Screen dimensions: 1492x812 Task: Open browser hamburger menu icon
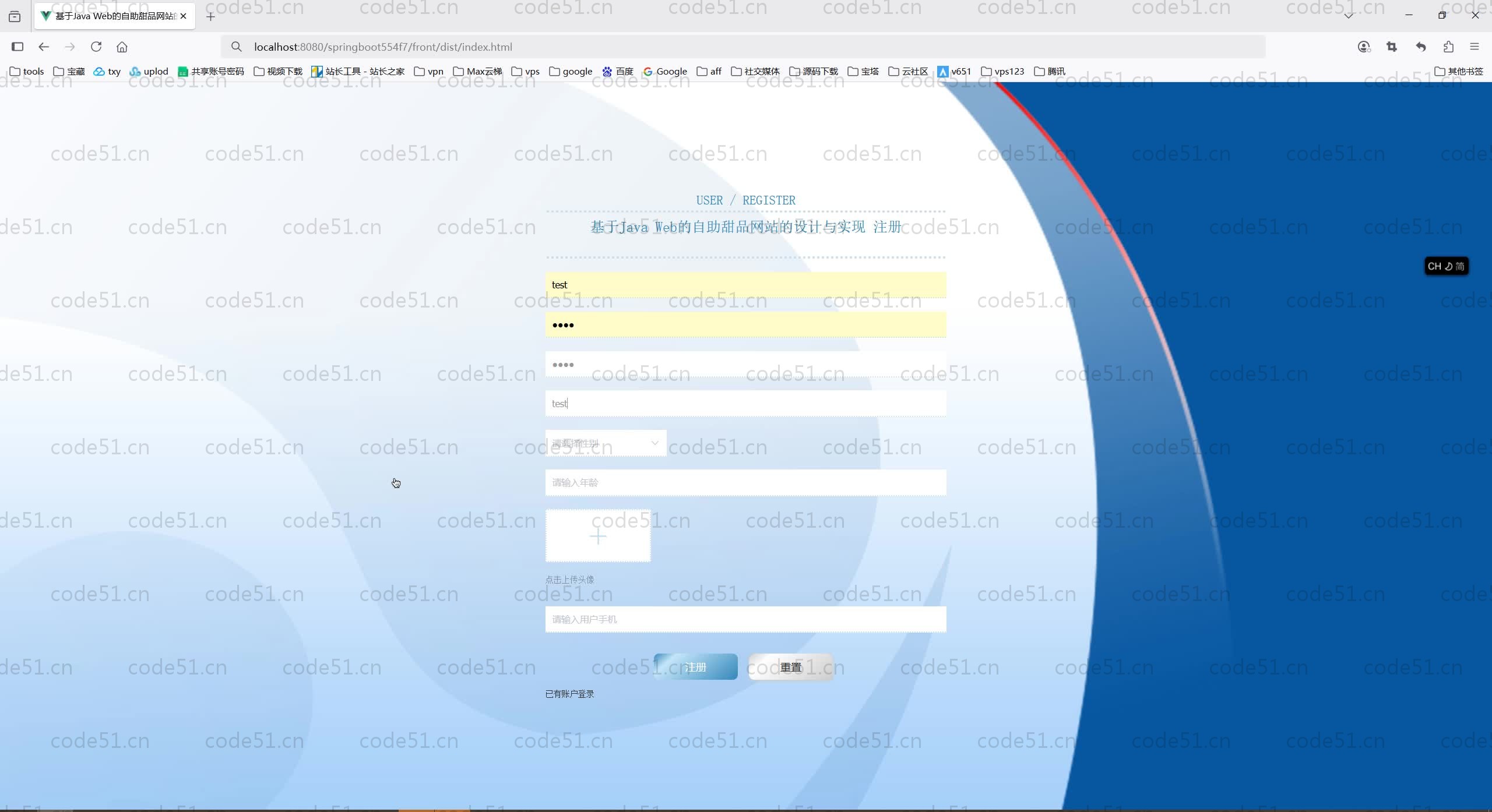coord(1475,47)
